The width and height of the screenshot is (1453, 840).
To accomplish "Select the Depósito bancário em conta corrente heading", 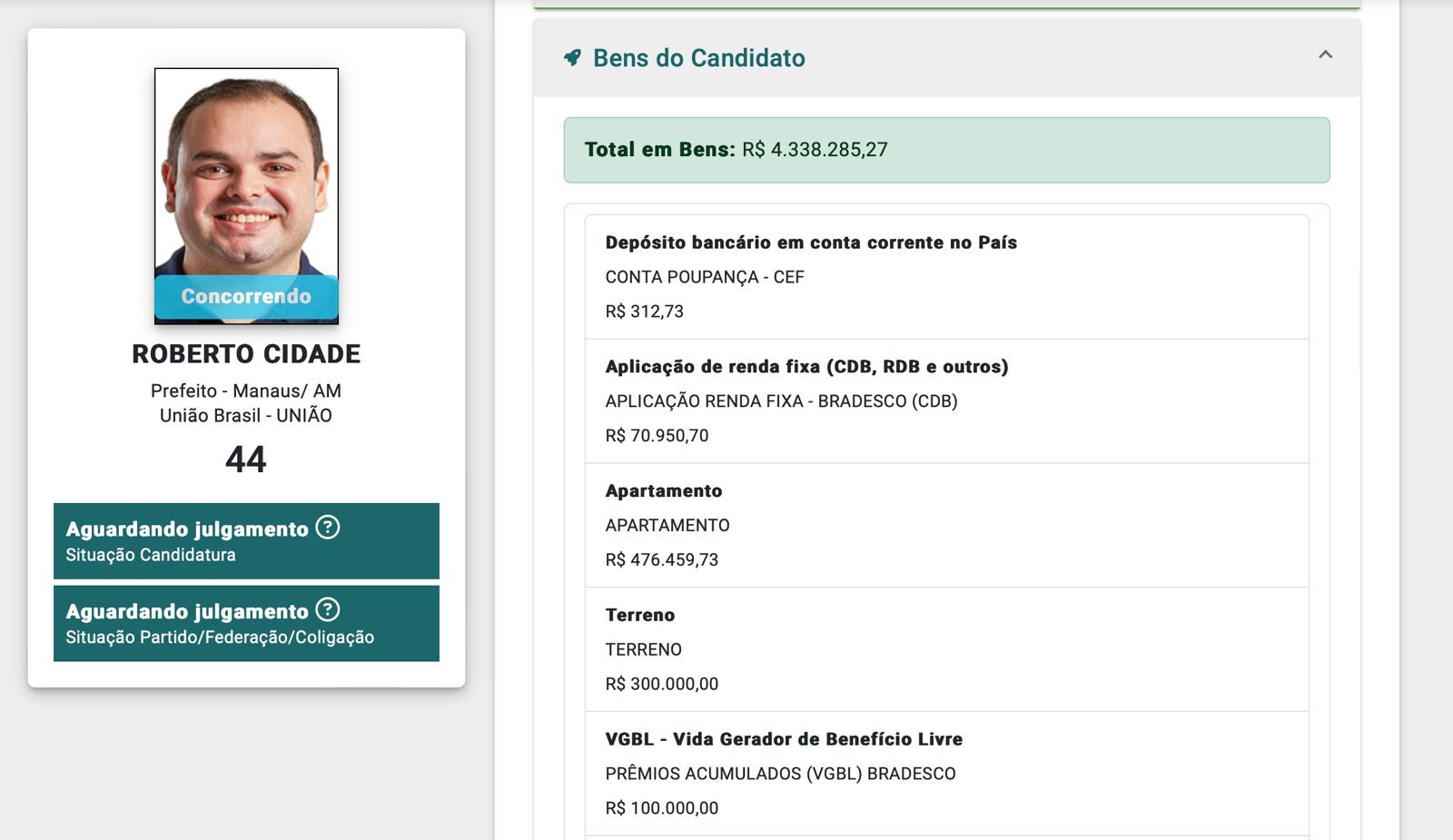I will click(x=811, y=242).
